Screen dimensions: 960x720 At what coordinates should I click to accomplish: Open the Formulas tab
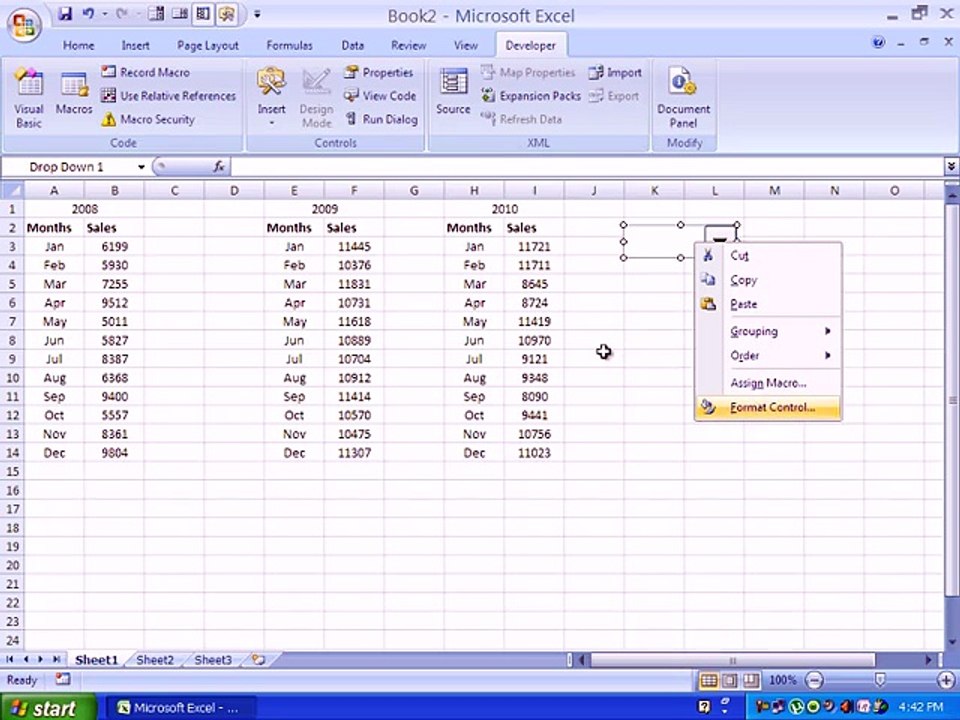289,45
